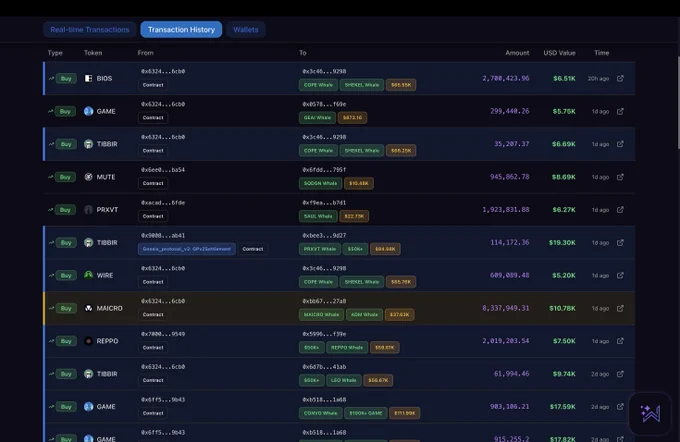Click the BIOS token logo

(x=88, y=78)
